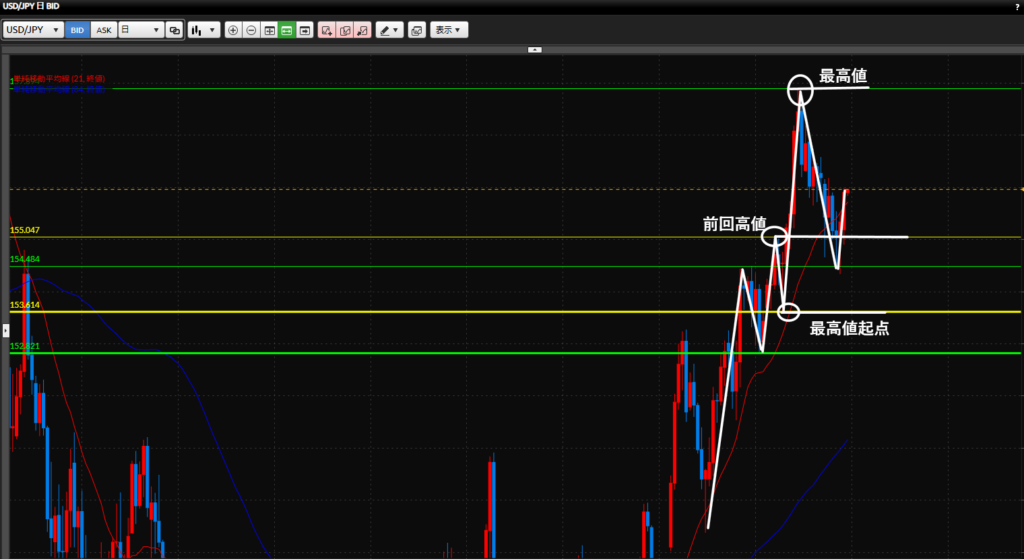Open the pencil drawing tool menu
The height and width of the screenshot is (559, 1024).
pos(389,30)
